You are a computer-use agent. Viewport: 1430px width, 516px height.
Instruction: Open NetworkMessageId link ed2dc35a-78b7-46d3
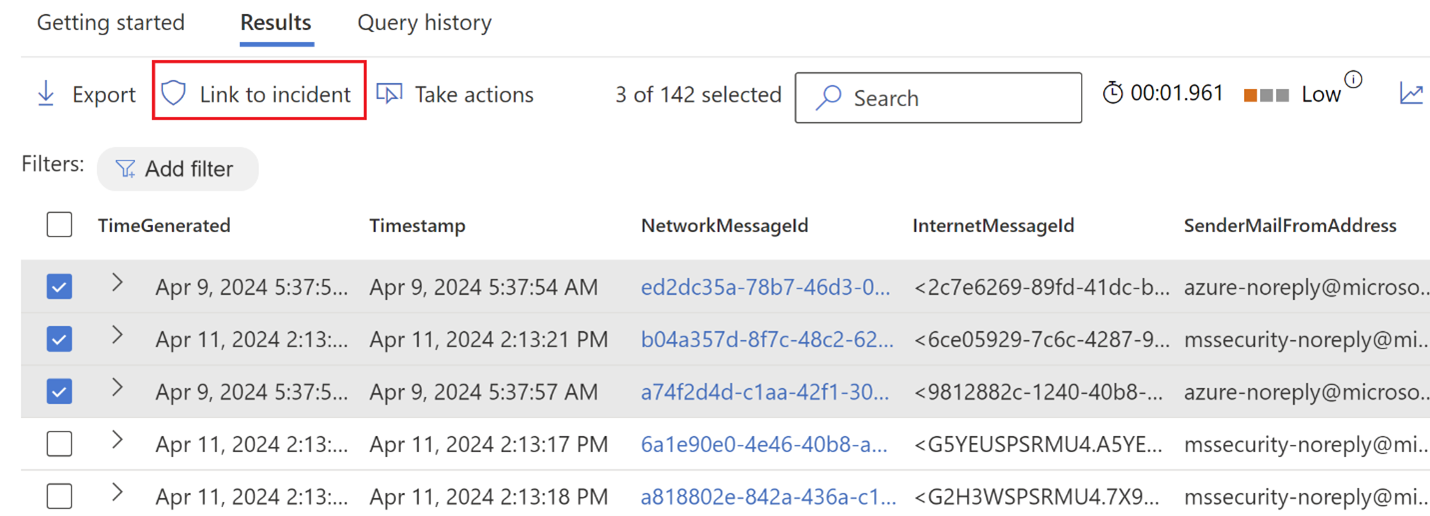coord(765,287)
